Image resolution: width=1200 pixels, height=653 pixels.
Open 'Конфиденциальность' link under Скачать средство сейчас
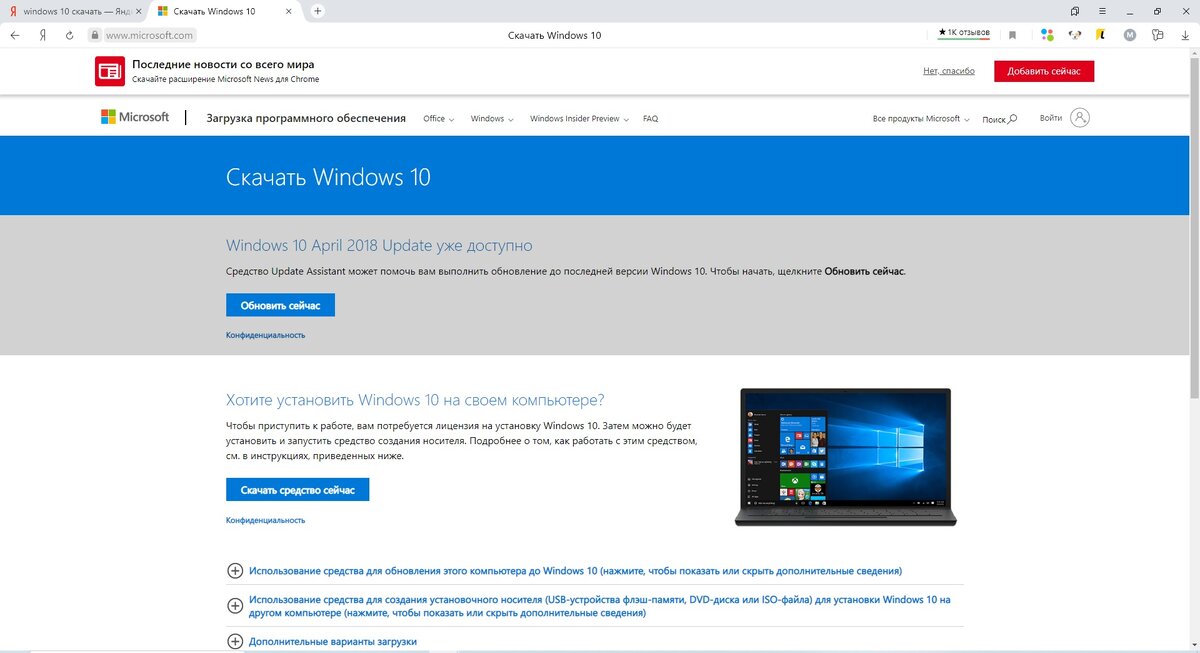coord(265,520)
